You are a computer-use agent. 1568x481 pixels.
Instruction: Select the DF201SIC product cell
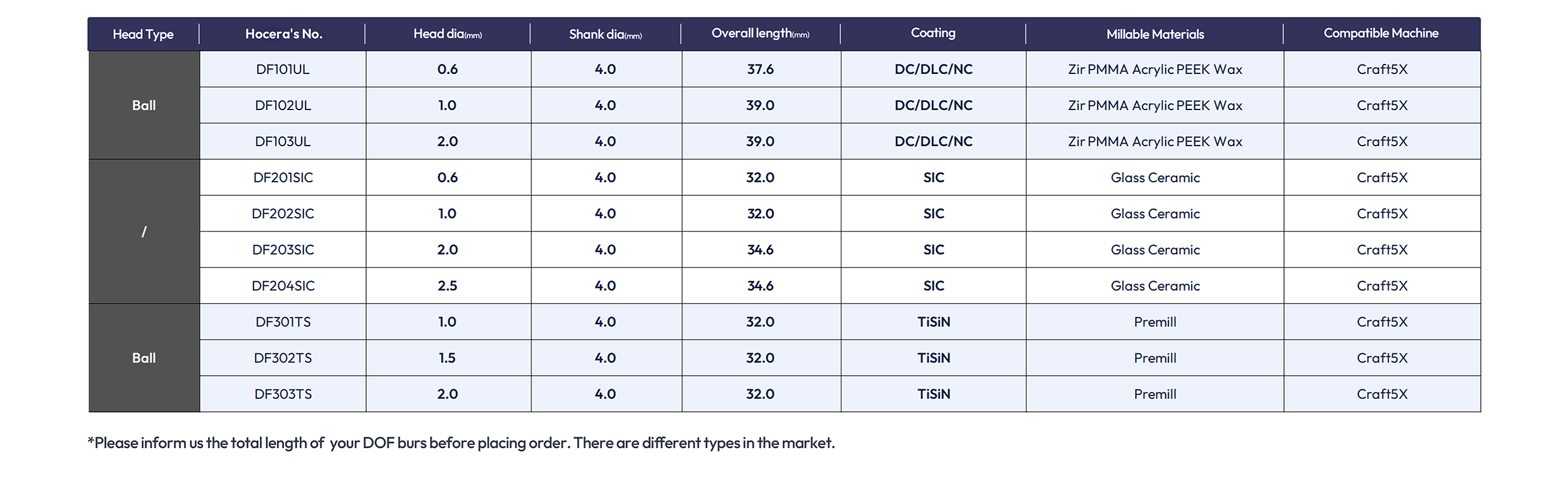point(283,177)
